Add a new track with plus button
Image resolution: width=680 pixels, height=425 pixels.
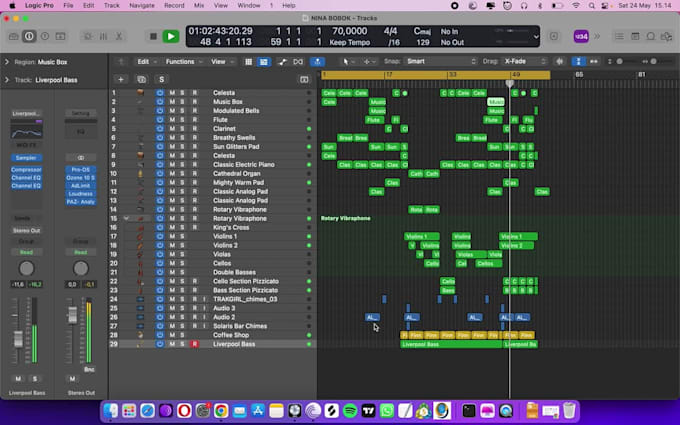point(121,79)
